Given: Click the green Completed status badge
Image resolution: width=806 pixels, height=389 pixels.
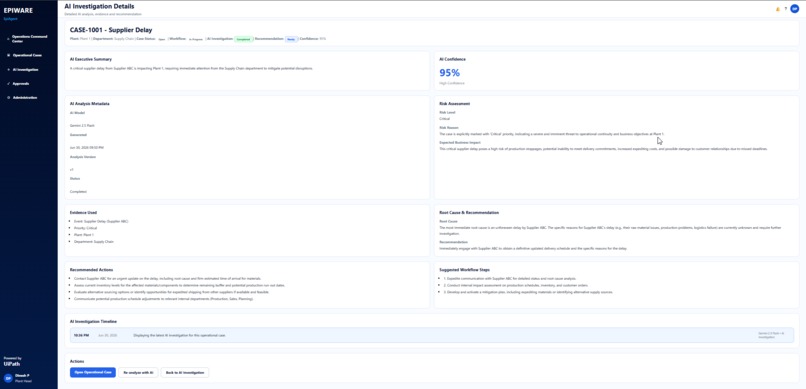Looking at the screenshot, I should pyautogui.click(x=244, y=39).
